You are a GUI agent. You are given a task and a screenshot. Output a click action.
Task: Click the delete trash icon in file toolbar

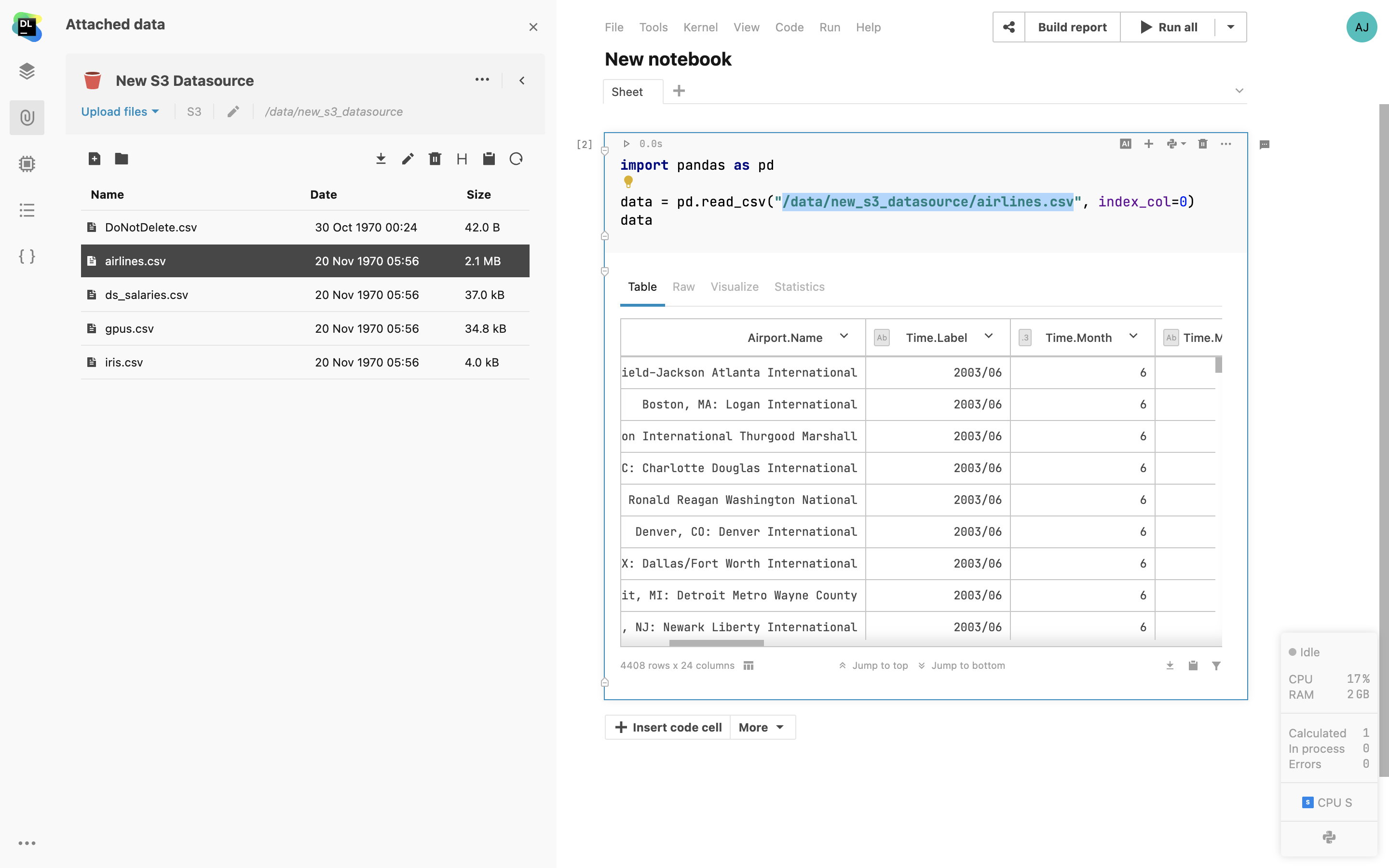[x=435, y=159]
